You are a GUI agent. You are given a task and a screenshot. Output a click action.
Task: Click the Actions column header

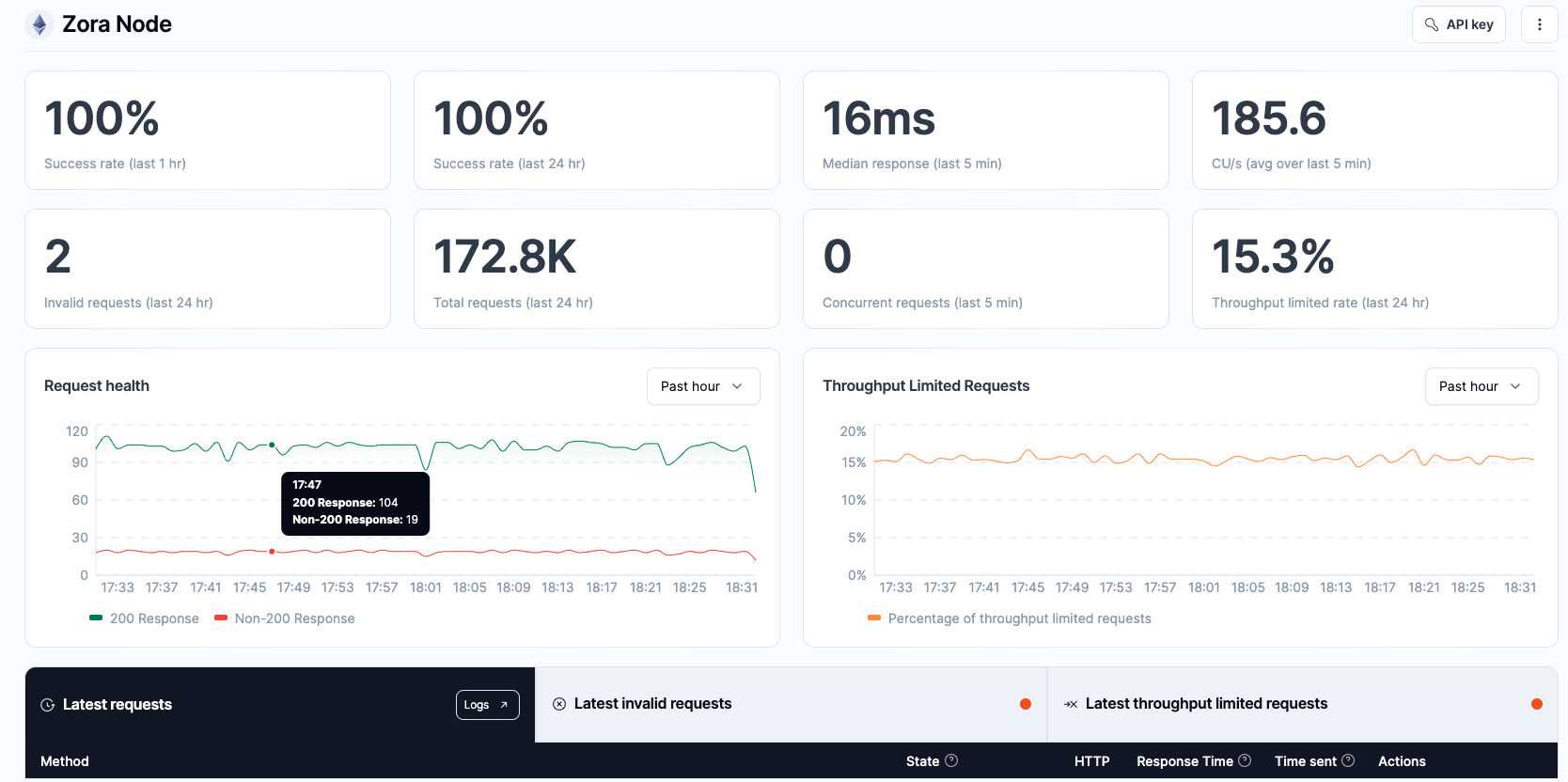coord(1402,761)
